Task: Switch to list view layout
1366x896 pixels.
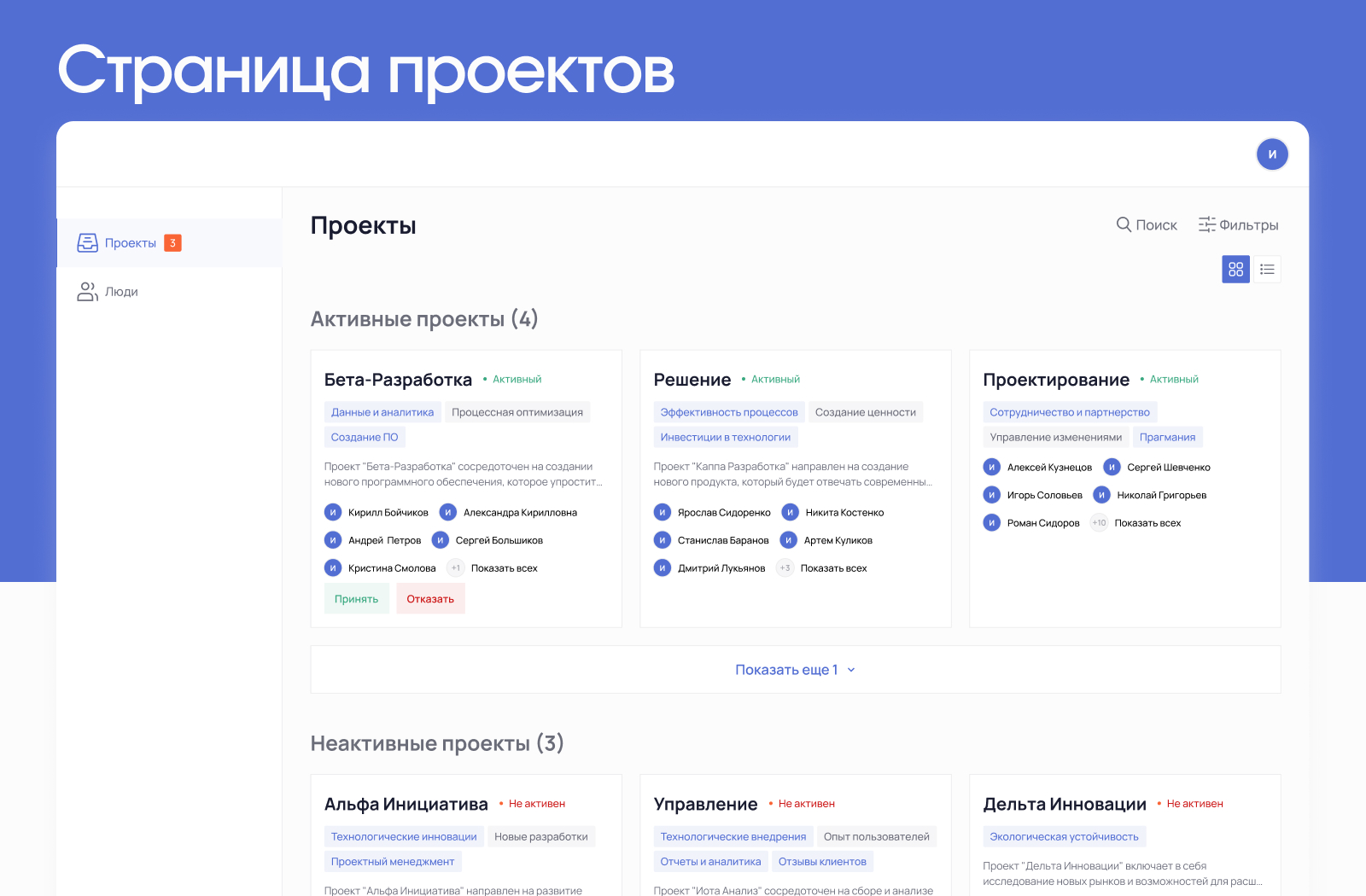Action: [x=1267, y=270]
